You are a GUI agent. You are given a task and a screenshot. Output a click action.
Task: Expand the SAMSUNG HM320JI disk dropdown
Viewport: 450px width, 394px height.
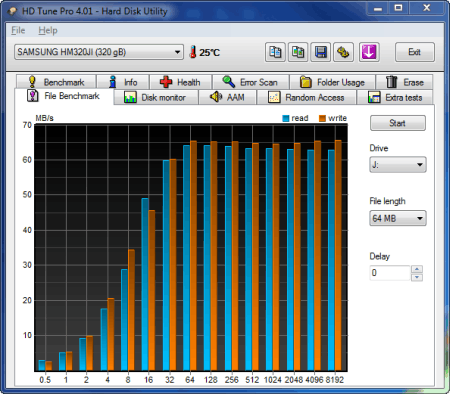point(99,52)
